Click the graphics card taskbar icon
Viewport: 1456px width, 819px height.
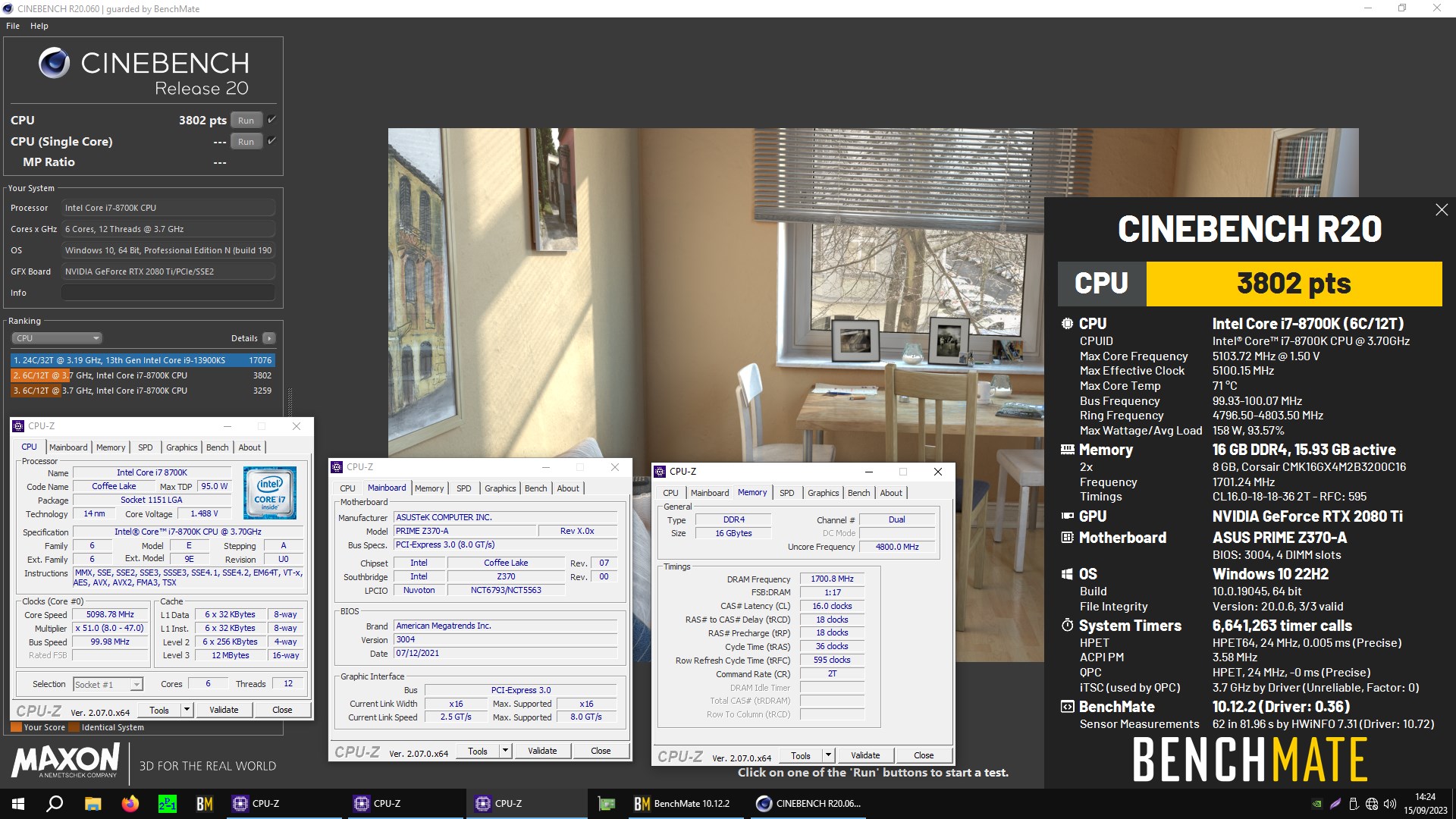point(606,804)
